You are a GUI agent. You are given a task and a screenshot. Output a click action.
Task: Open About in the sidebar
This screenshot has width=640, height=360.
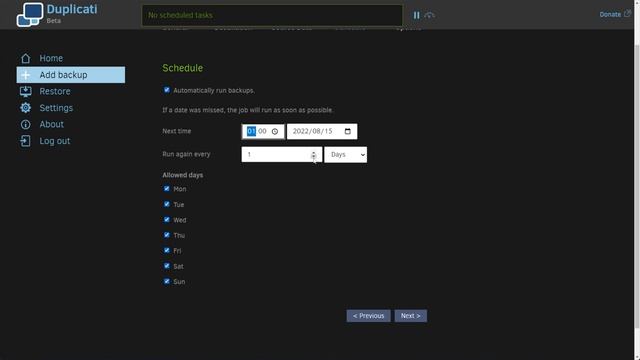tap(51, 124)
